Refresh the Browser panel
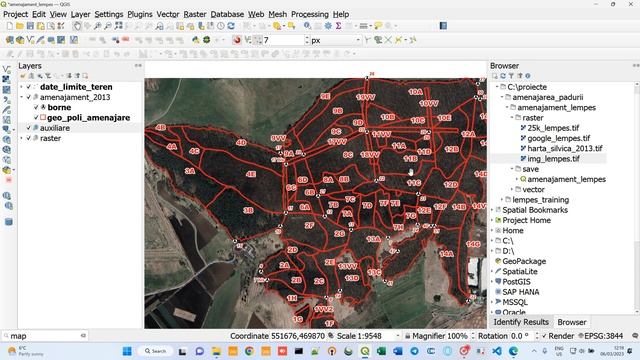 point(503,76)
